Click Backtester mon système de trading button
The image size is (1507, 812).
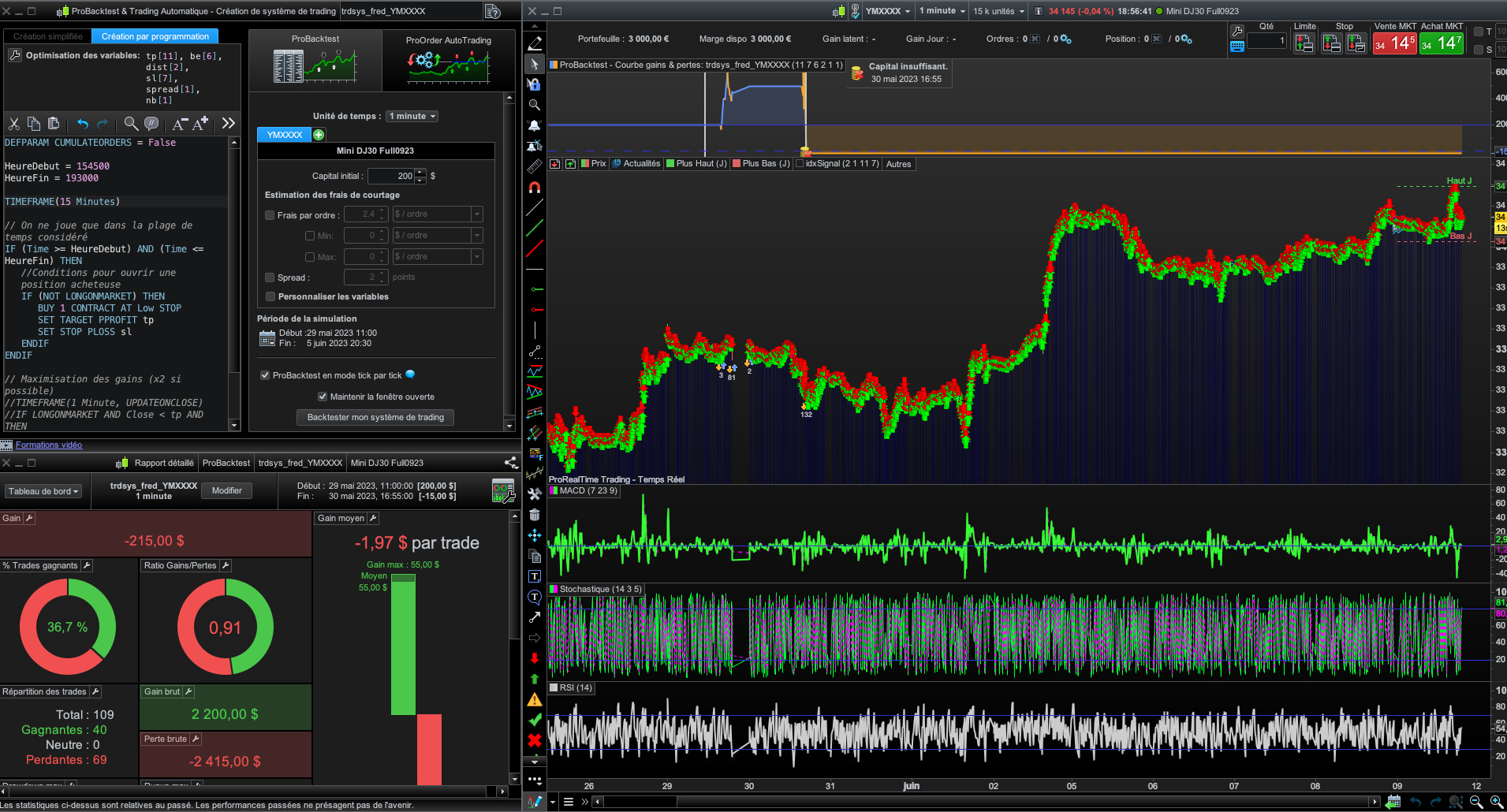(375, 417)
